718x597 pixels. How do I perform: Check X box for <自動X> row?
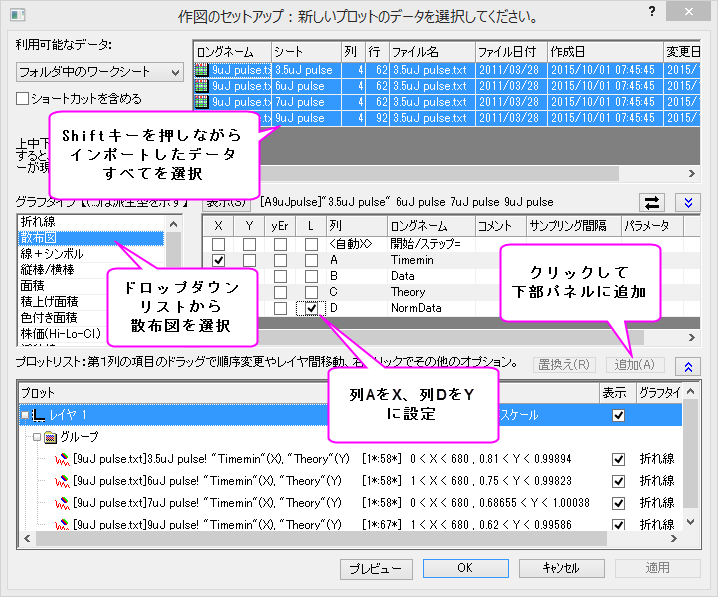tap(218, 244)
